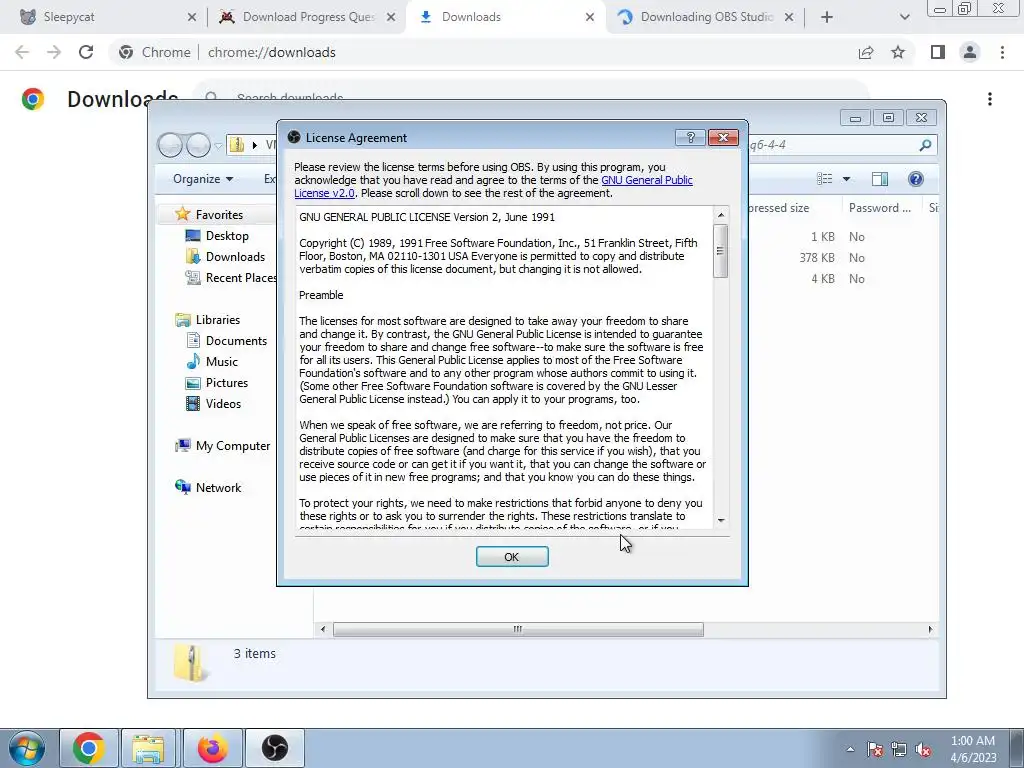The height and width of the screenshot is (768, 1024).
Task: Expand Explorer navigation history dropdown arrow
Action: pyautogui.click(x=218, y=146)
